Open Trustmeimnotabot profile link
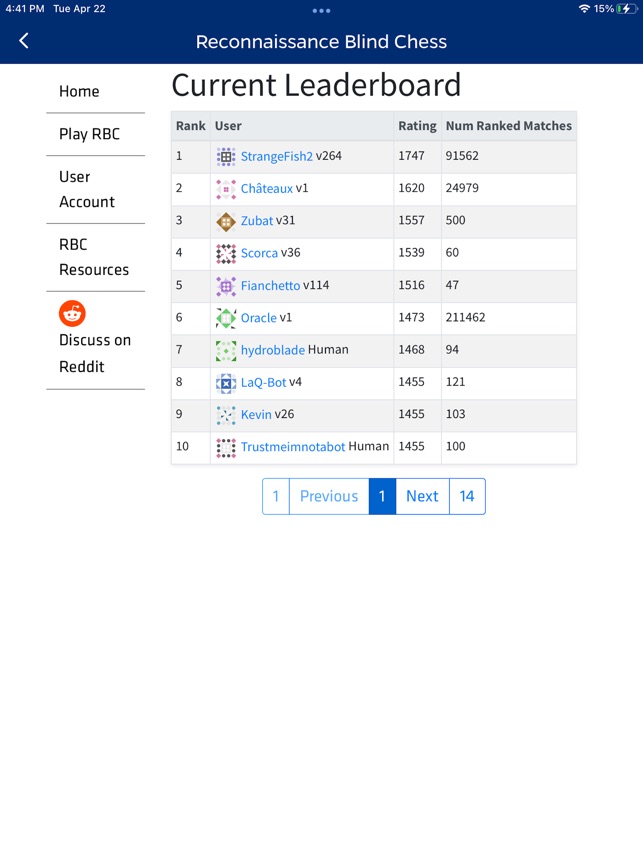The width and height of the screenshot is (643, 858). pyautogui.click(x=292, y=447)
